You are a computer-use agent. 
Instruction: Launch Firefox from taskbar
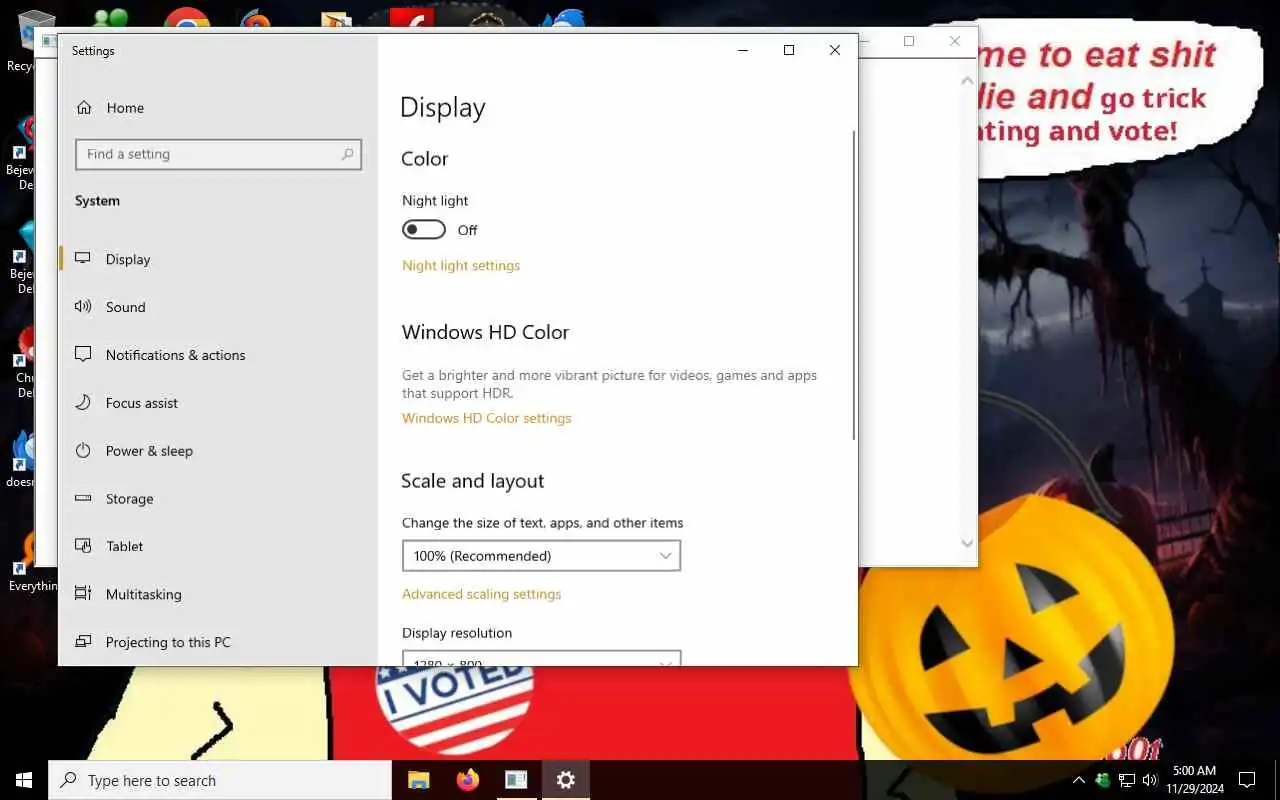coord(467,780)
